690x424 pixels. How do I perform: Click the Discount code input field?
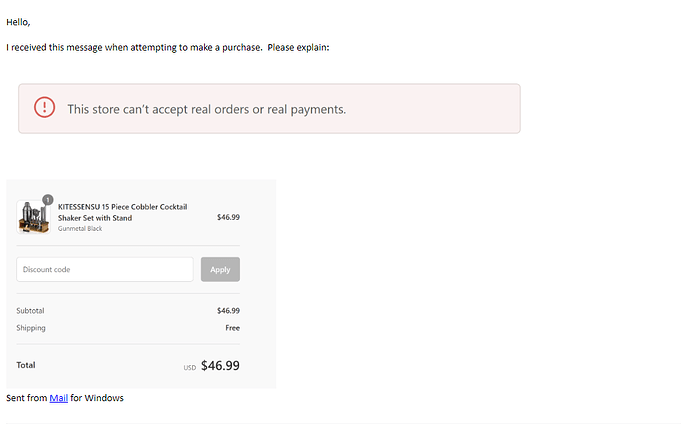[104, 269]
